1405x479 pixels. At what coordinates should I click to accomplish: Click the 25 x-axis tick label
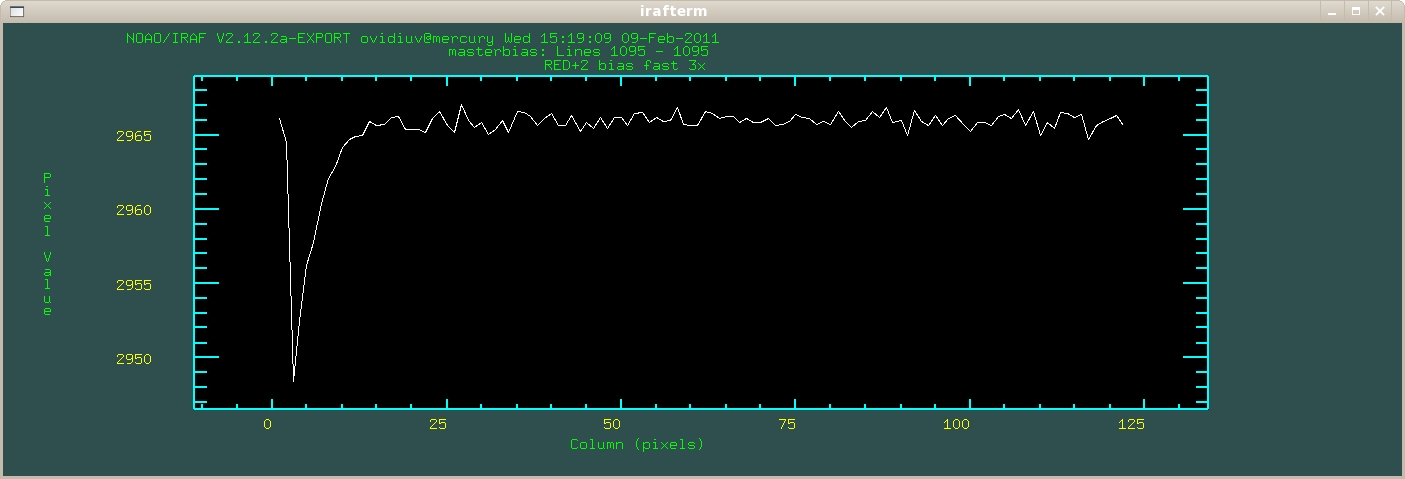437,425
